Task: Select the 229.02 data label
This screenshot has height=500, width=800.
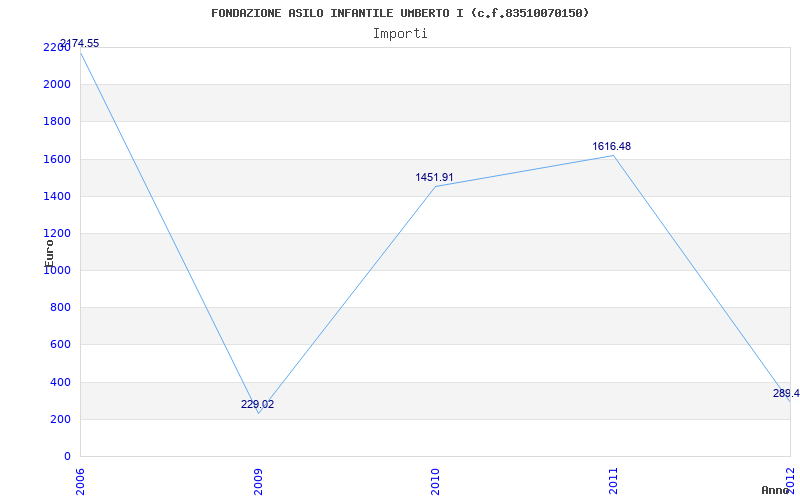Action: 257,404
